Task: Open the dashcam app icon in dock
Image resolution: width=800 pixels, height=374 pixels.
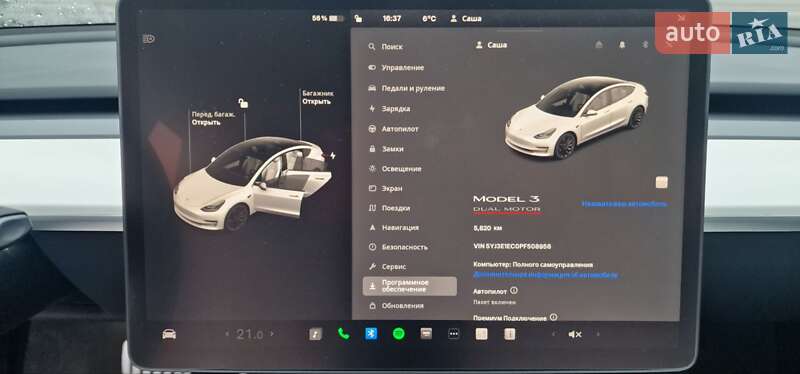Action: click(426, 334)
